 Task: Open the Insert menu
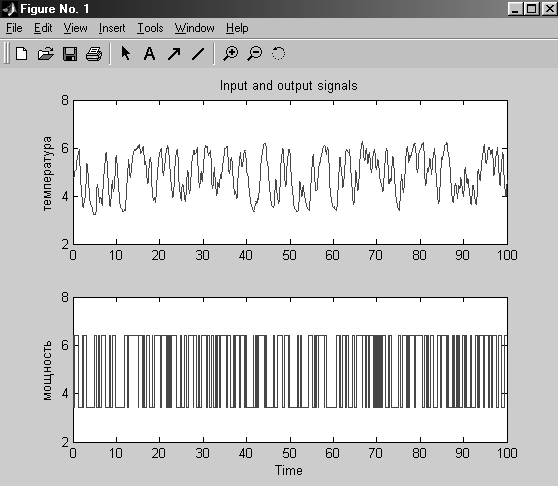tap(112, 28)
